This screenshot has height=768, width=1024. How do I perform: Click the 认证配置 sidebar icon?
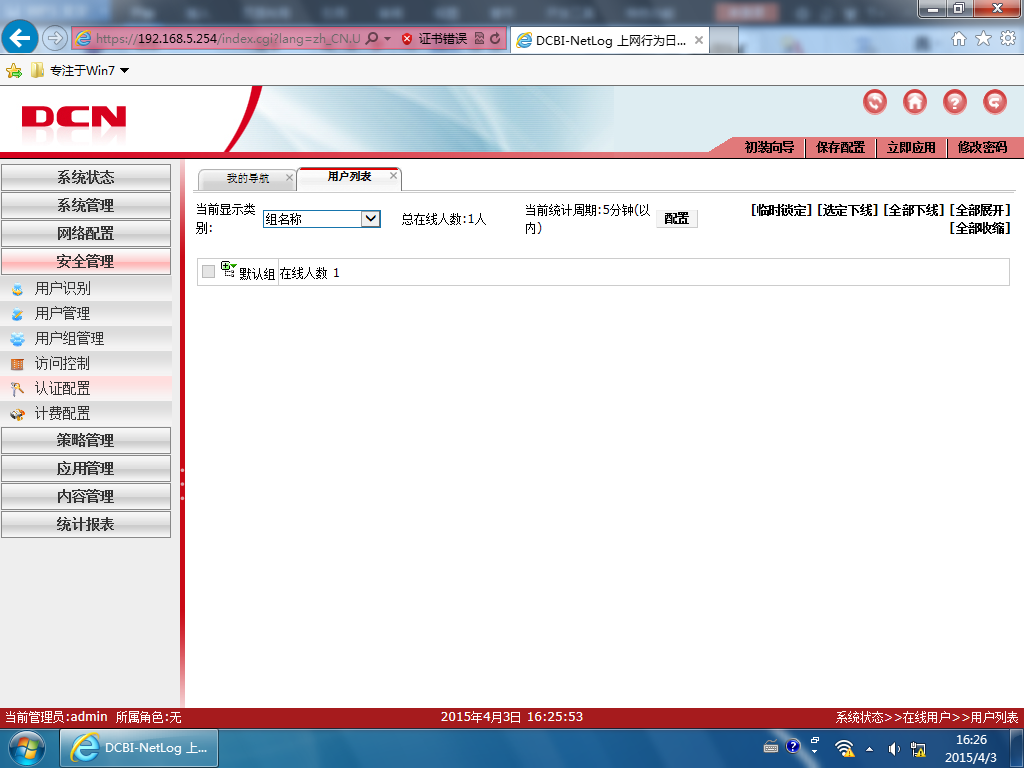pos(18,389)
